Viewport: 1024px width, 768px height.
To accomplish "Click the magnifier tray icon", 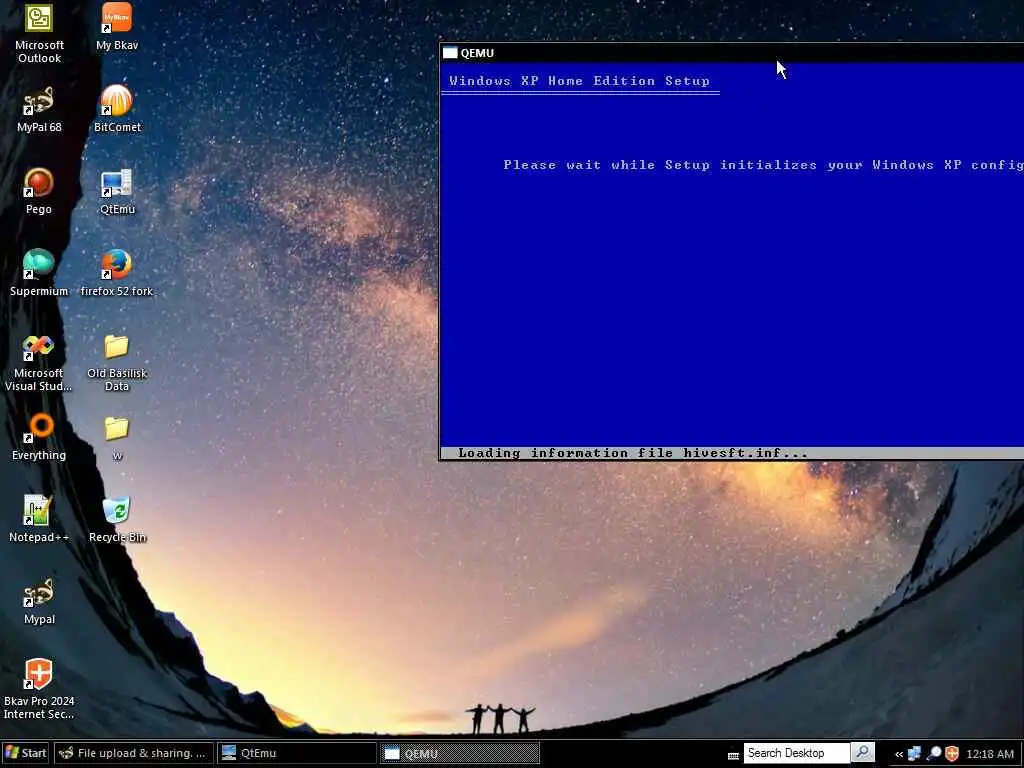I will (x=934, y=753).
